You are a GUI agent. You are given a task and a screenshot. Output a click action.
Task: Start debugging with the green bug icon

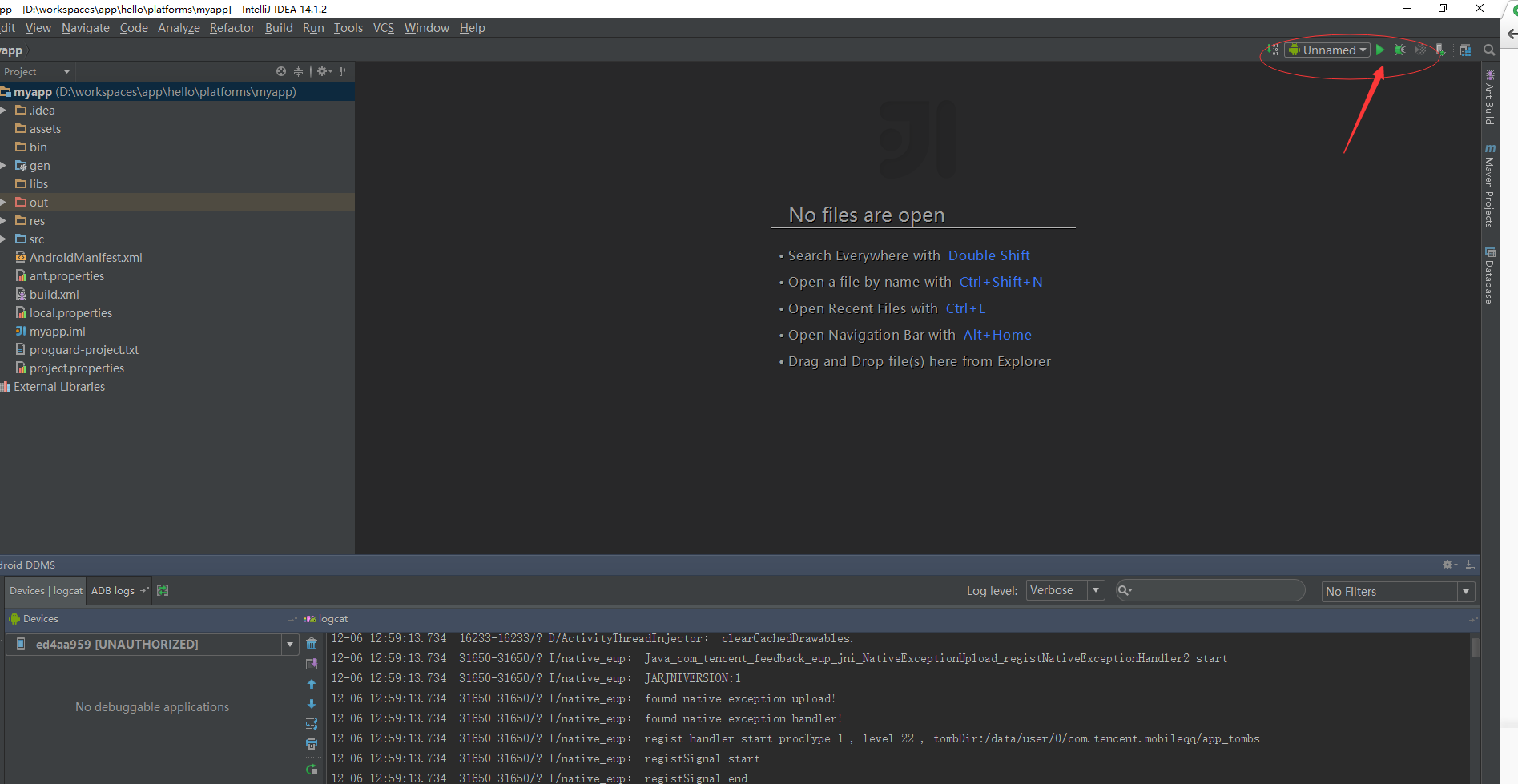pyautogui.click(x=1399, y=50)
